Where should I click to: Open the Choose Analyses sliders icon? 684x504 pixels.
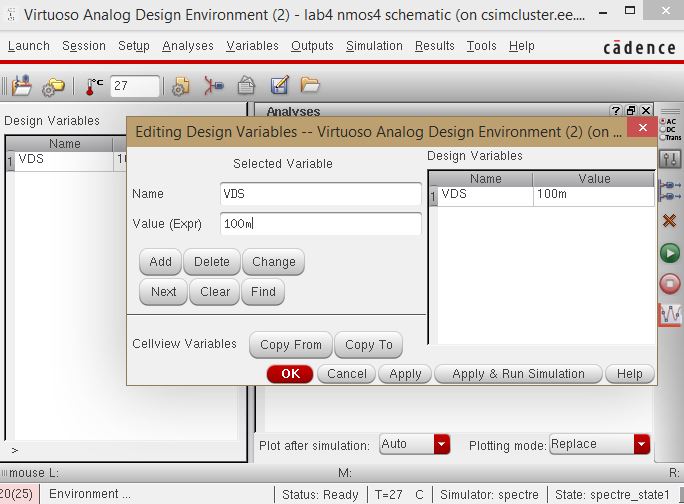point(670,158)
